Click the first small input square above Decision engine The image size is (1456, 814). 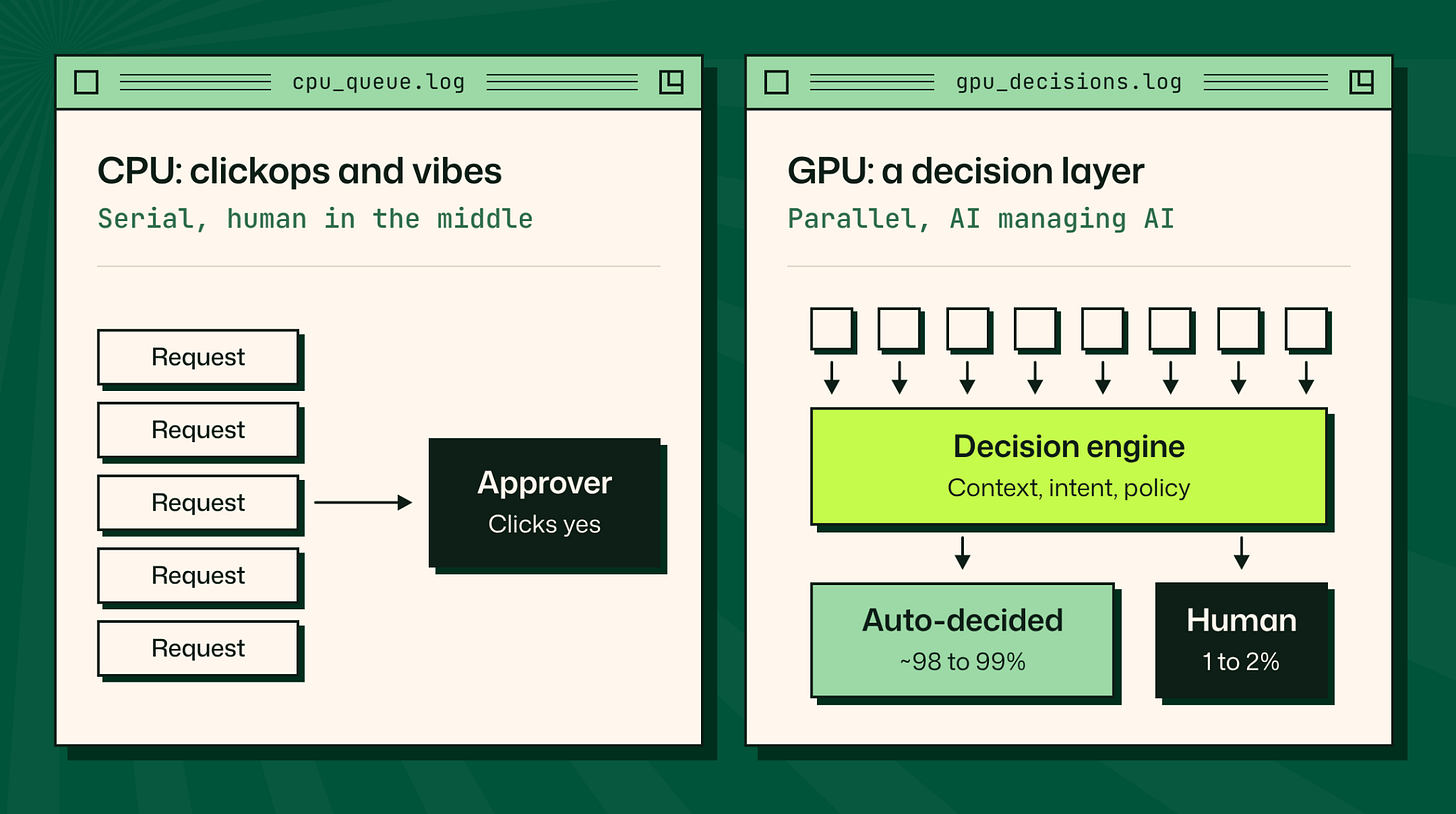point(831,328)
